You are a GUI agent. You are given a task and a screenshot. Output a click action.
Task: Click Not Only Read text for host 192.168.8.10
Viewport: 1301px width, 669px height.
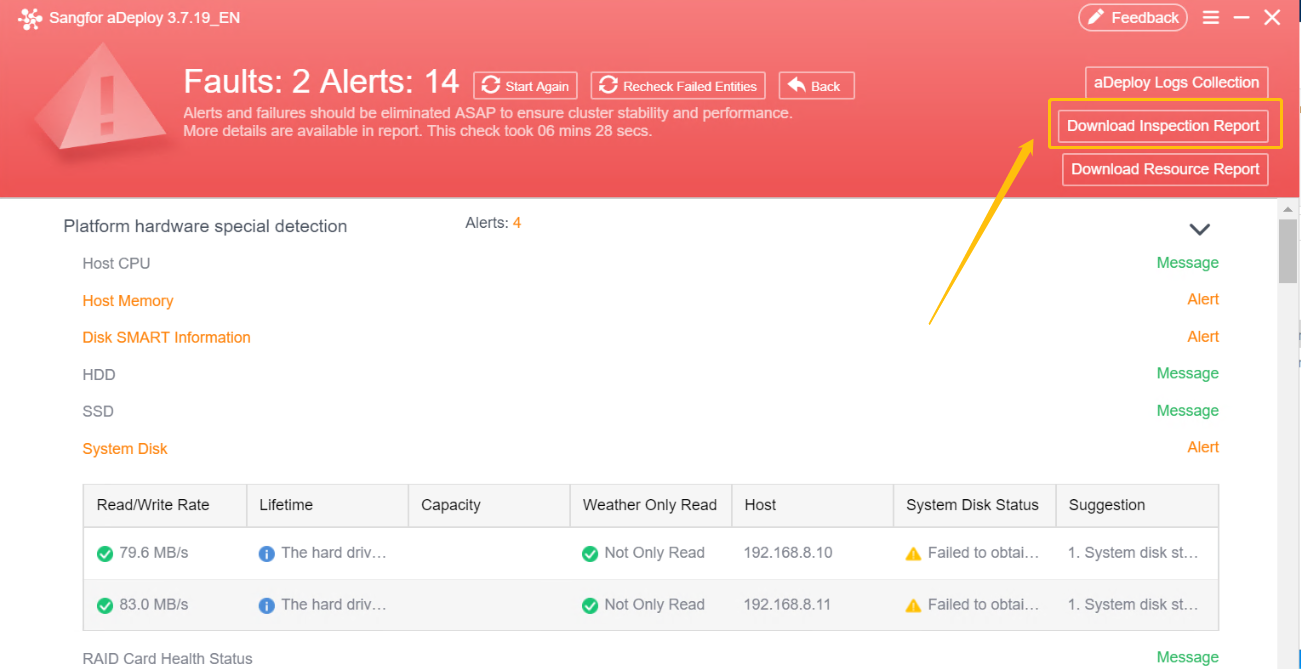655,553
